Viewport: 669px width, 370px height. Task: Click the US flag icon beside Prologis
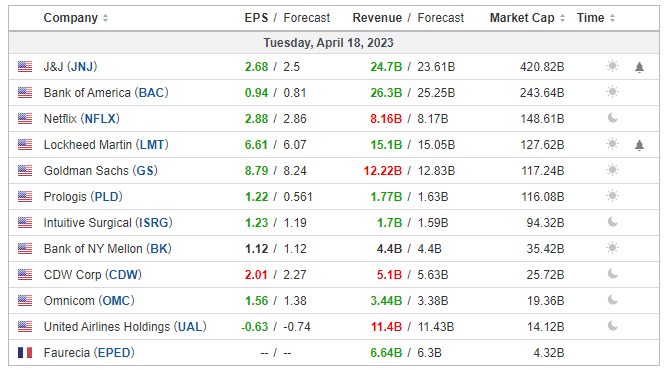click(25, 197)
